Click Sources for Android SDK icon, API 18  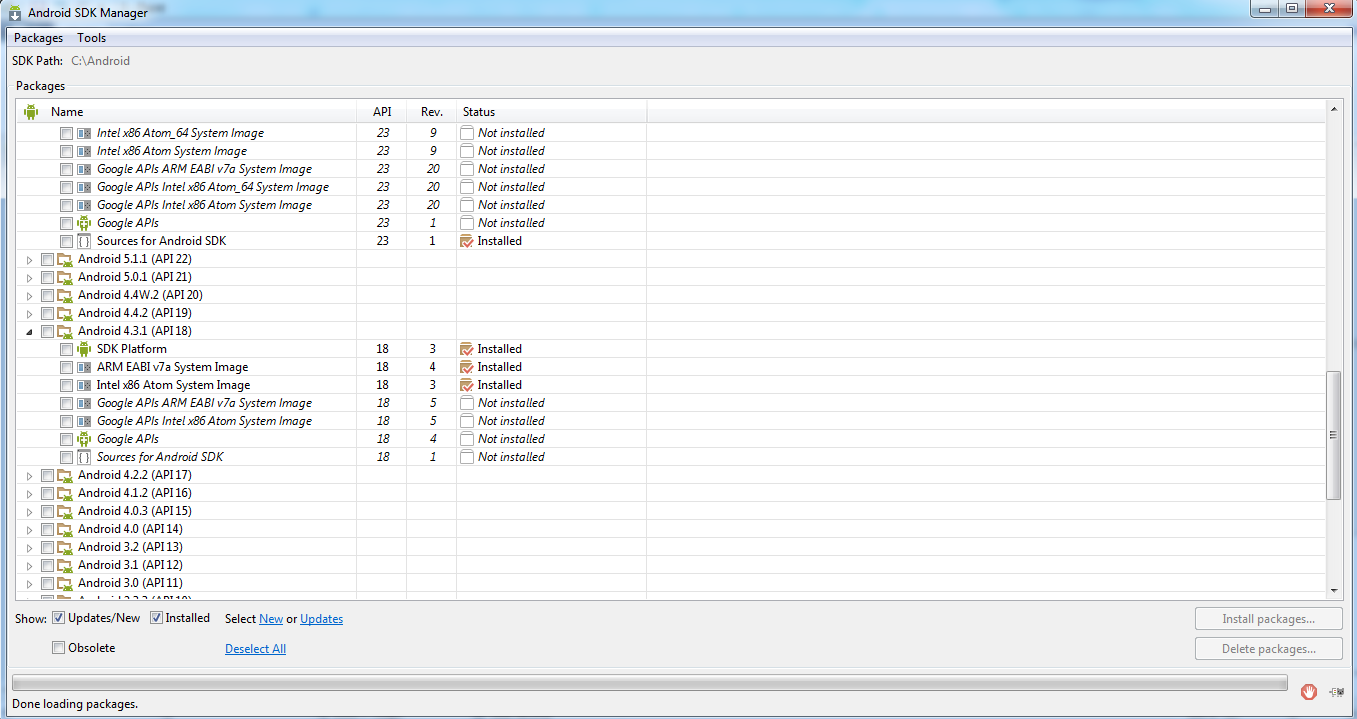coord(84,457)
